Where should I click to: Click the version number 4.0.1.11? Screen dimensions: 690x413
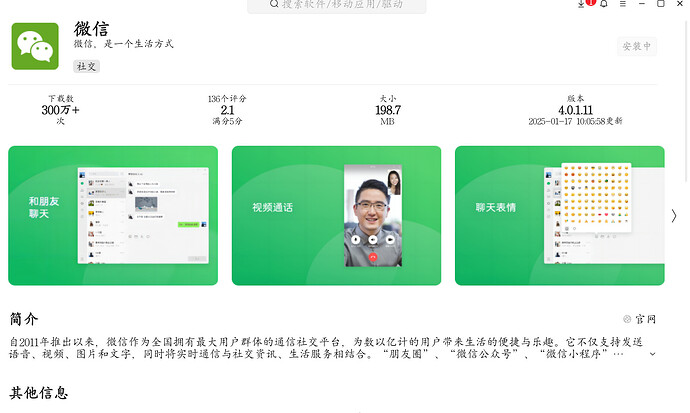tap(575, 110)
